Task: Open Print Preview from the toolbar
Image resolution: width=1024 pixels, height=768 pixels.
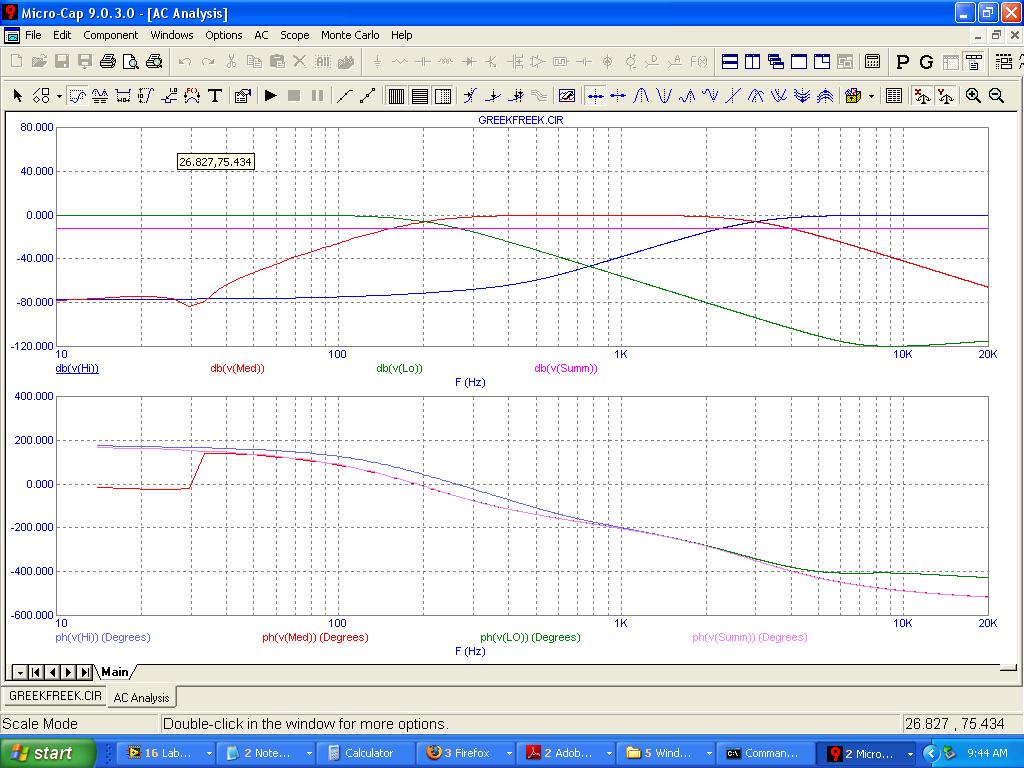Action: [x=131, y=62]
